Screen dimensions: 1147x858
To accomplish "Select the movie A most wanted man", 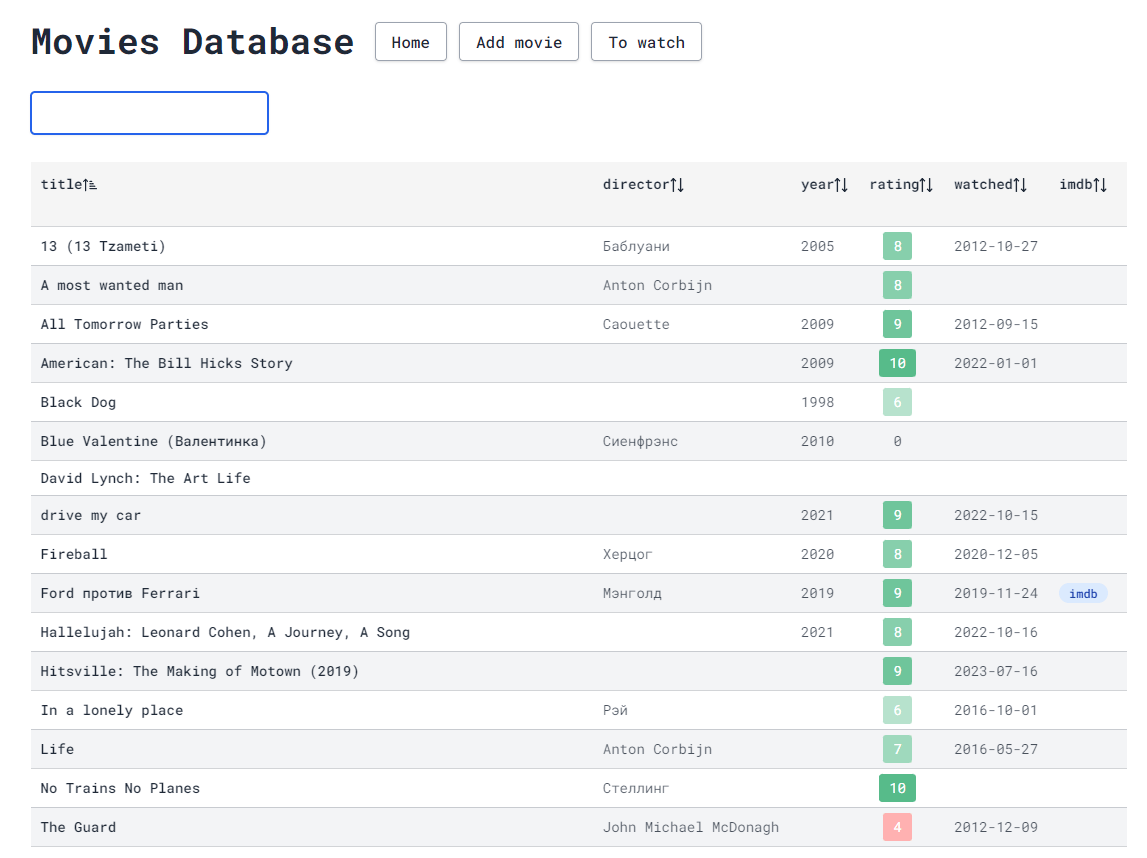I will pyautogui.click(x=112, y=285).
